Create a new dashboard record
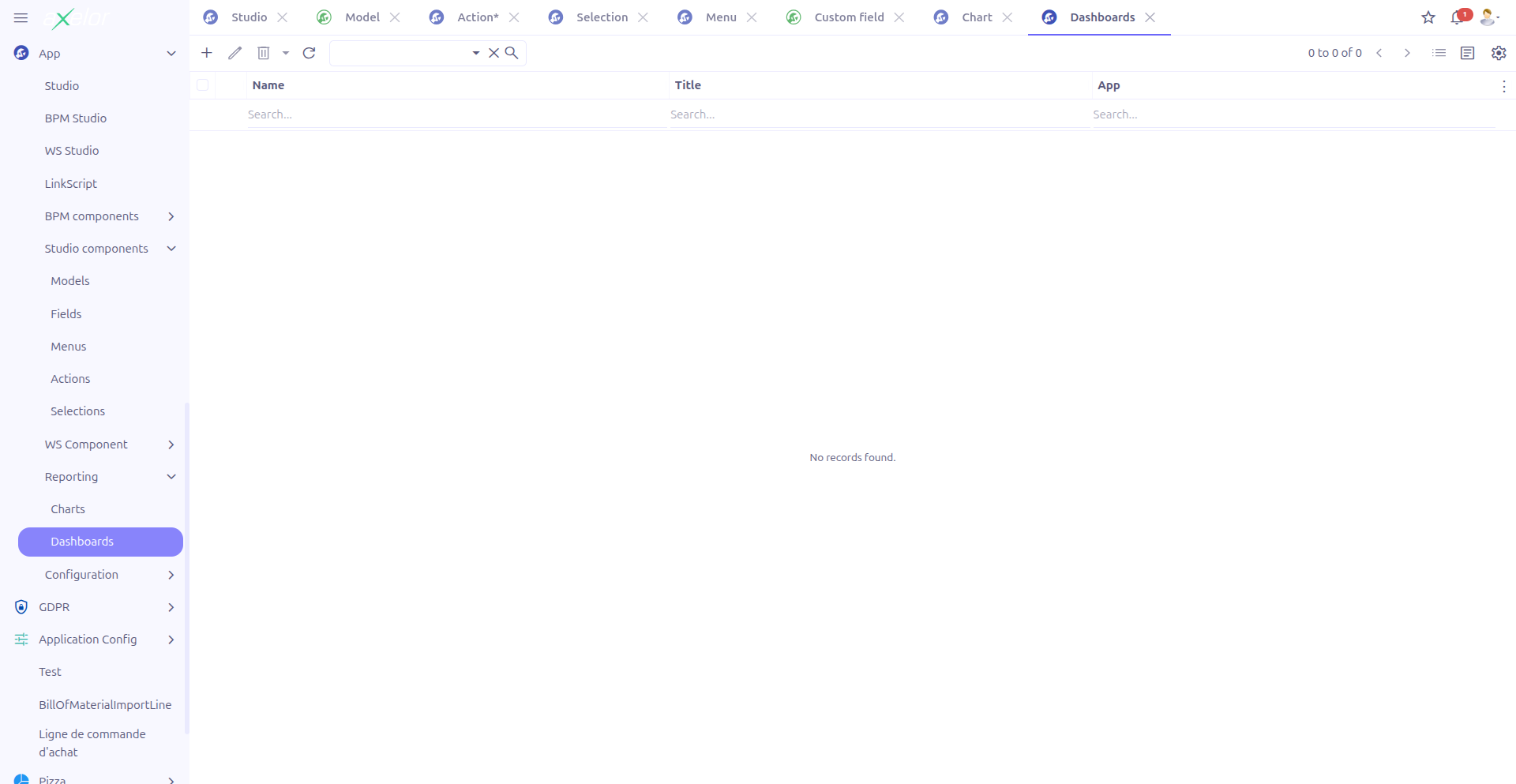1516x784 pixels. click(206, 53)
